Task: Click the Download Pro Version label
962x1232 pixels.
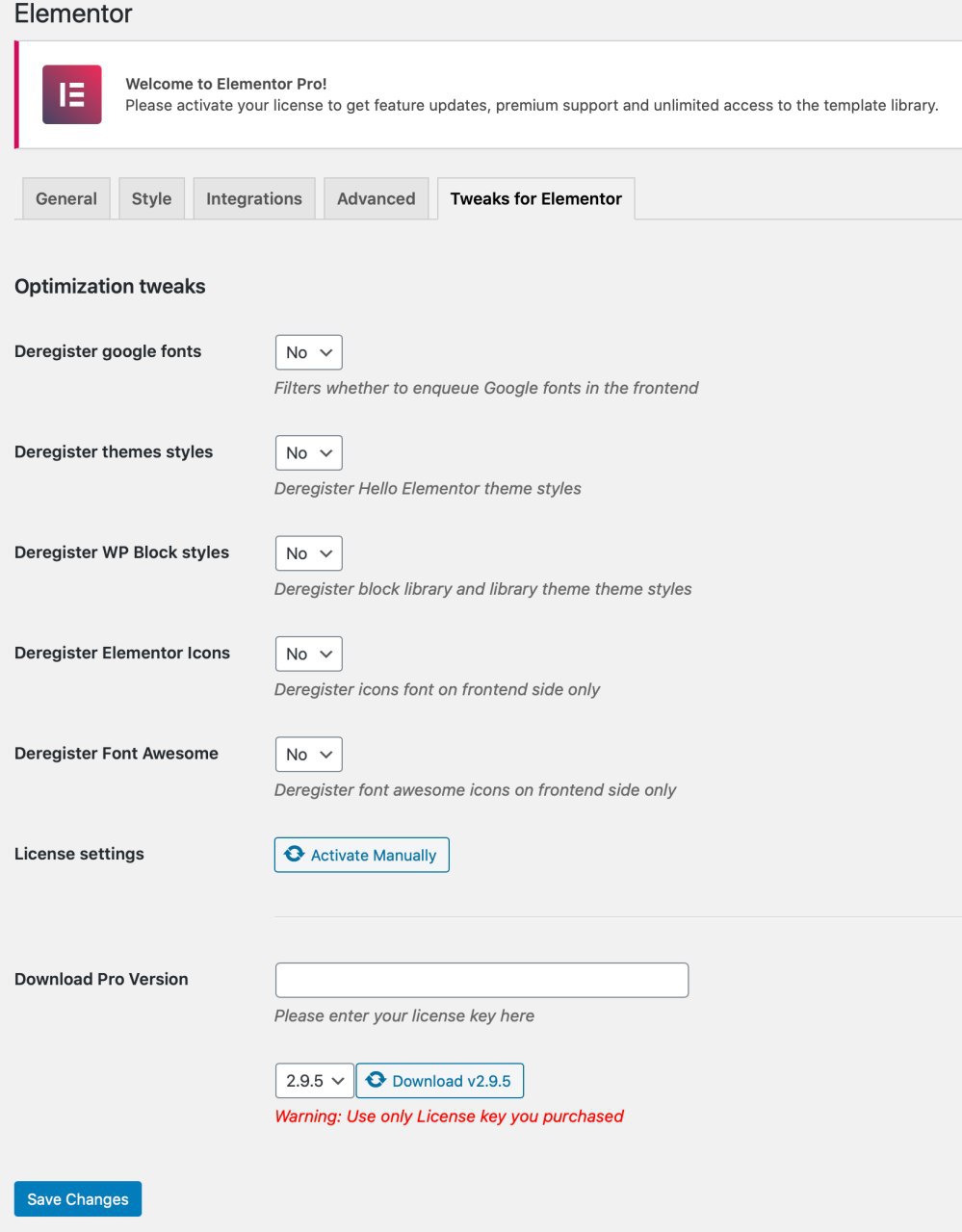Action: (101, 979)
